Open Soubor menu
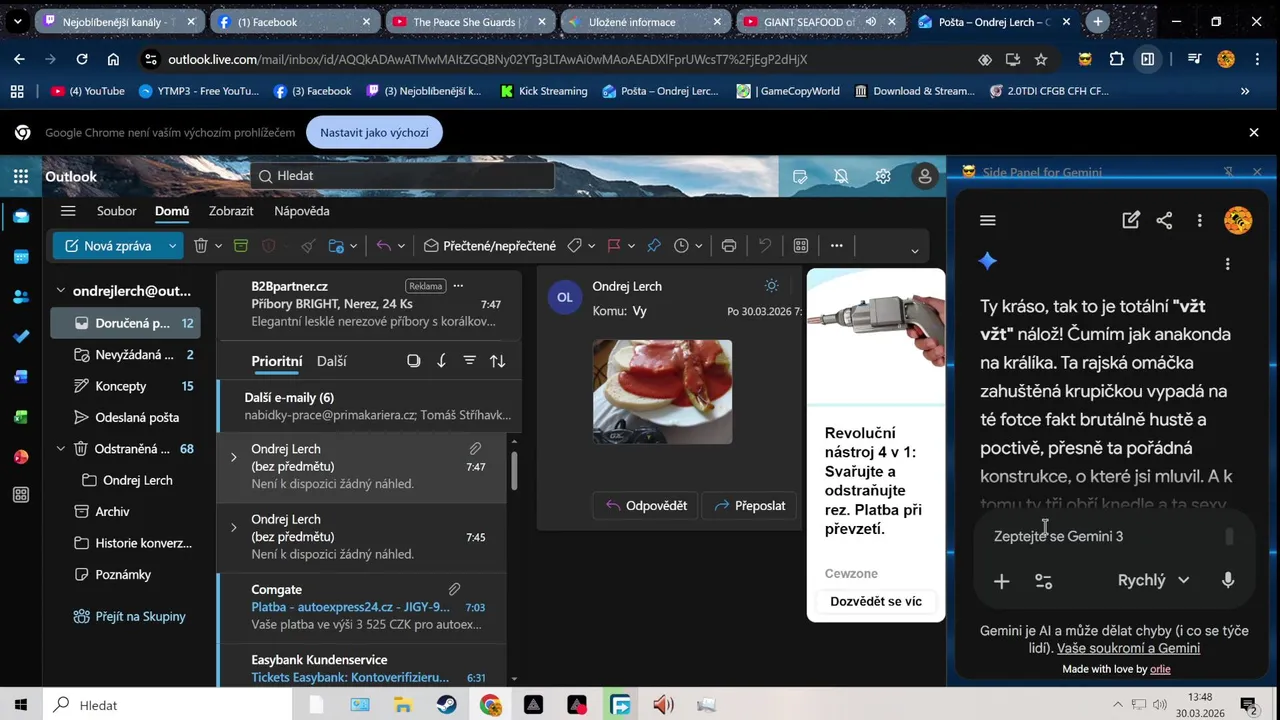Viewport: 1280px width, 720px height. pos(116,211)
